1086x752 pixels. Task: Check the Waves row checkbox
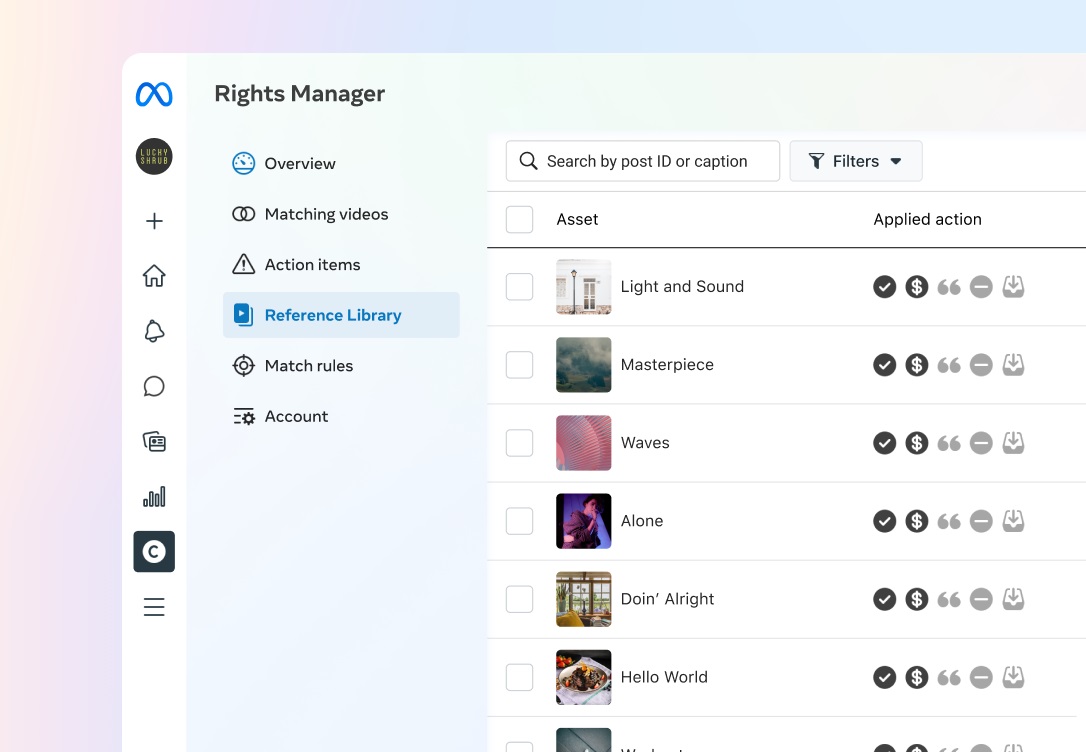tap(519, 443)
